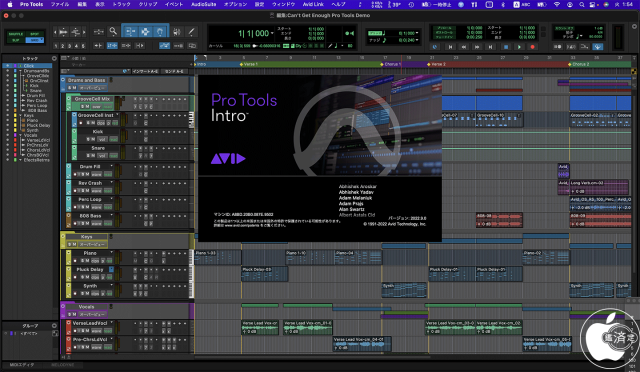Viewport: 640px width, 372px height.
Task: Click the センドA-E column header
Action: (174, 71)
